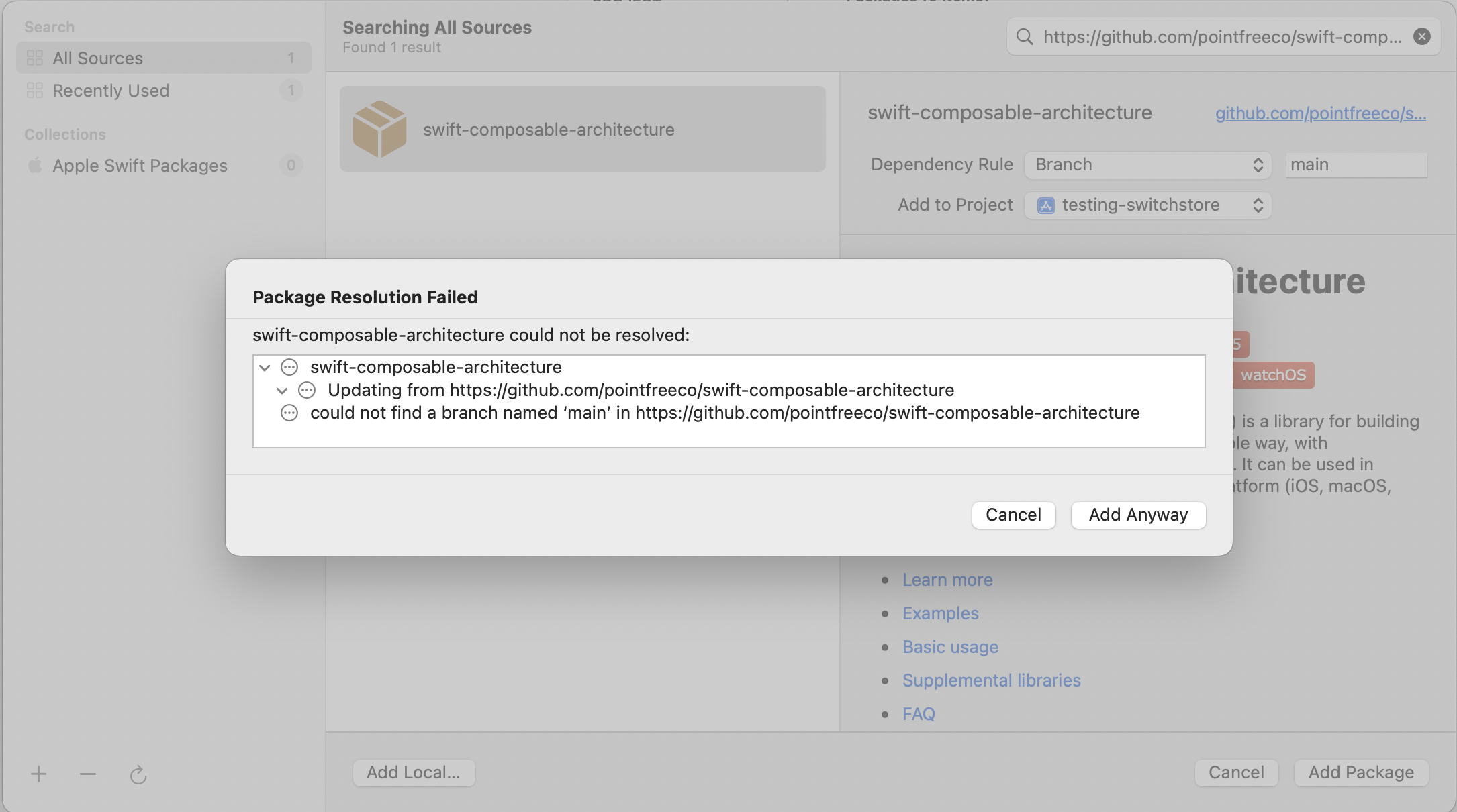Open the FAQ link
This screenshot has height=812, width=1457.
pos(919,714)
